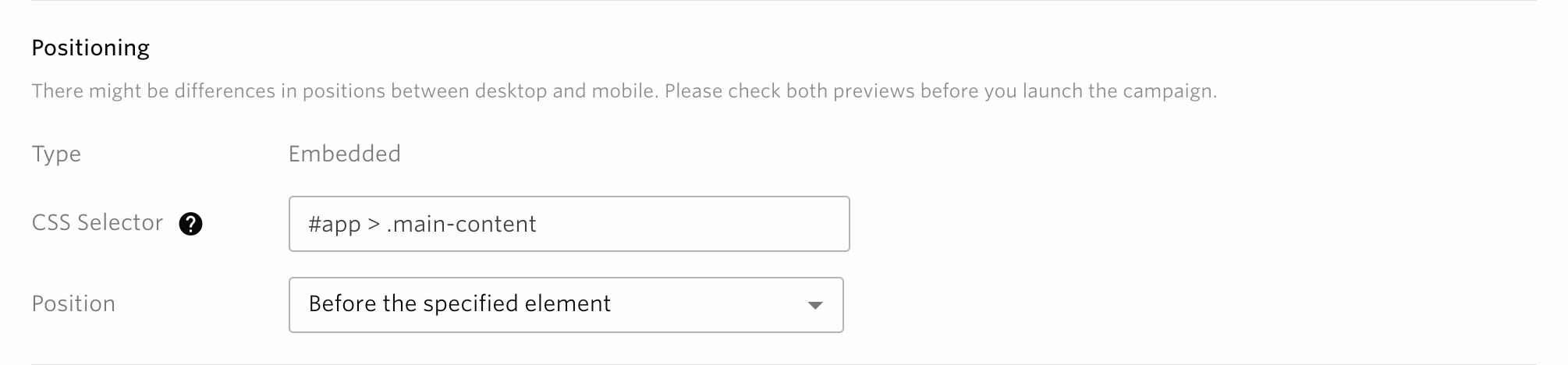Click the 'Positioning' section heading
Screen dimensions: 1568x365
pyautogui.click(x=90, y=48)
